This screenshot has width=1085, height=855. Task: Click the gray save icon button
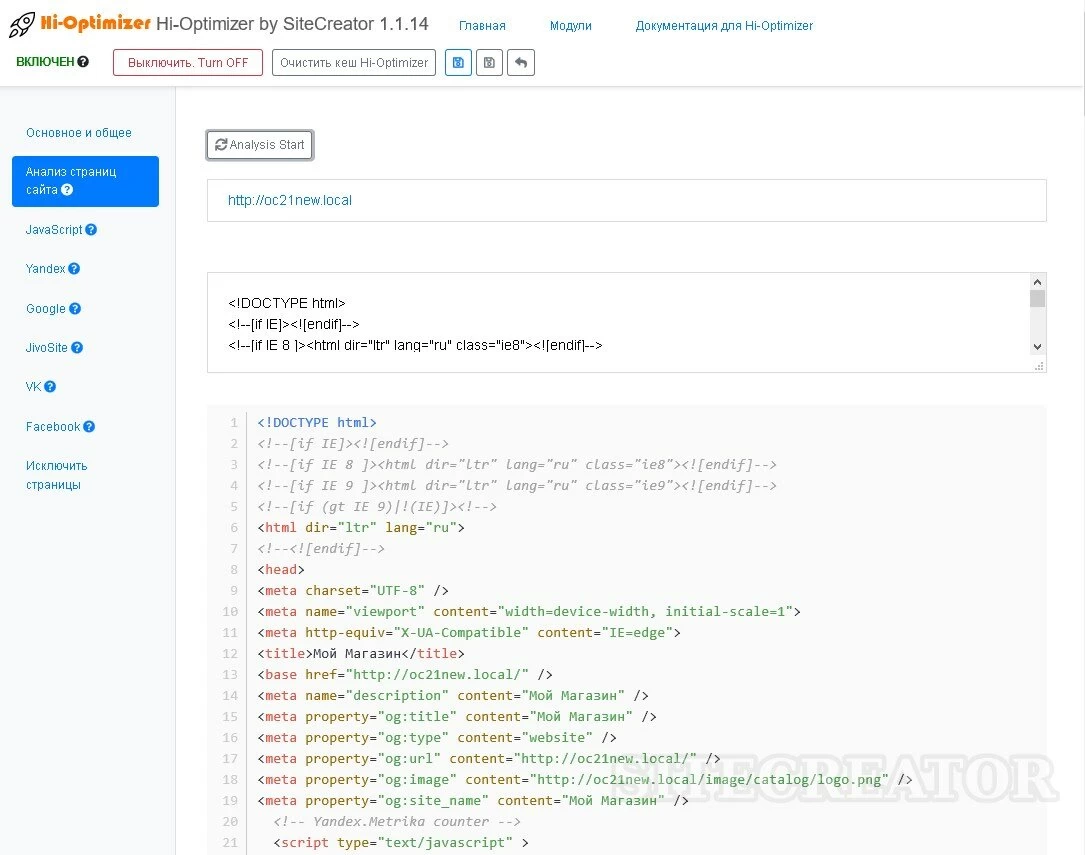tap(489, 62)
